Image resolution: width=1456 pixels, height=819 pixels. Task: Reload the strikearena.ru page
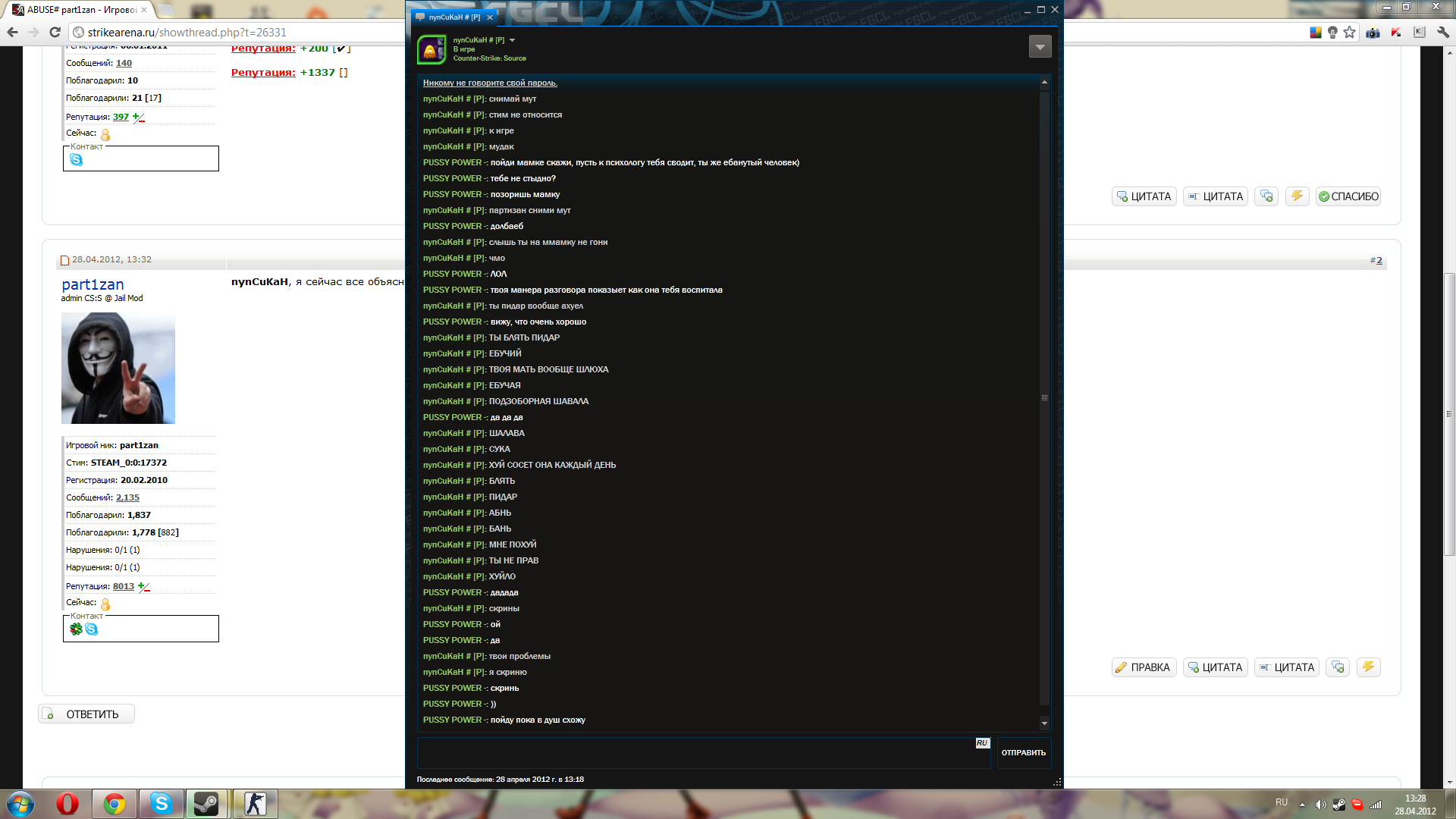pos(55,32)
